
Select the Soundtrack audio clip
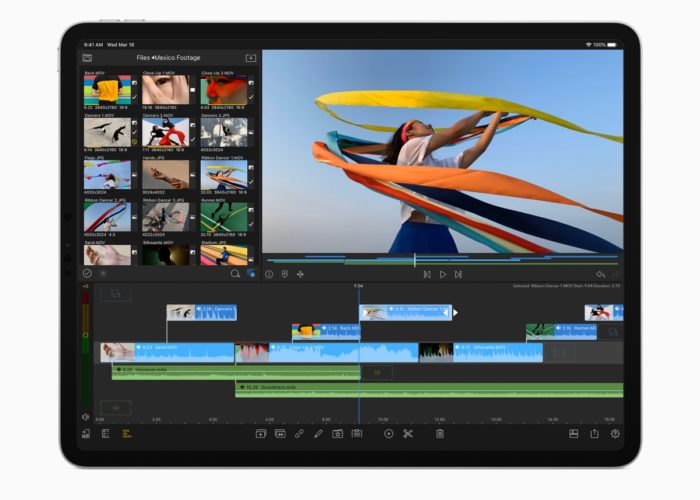click(429, 390)
